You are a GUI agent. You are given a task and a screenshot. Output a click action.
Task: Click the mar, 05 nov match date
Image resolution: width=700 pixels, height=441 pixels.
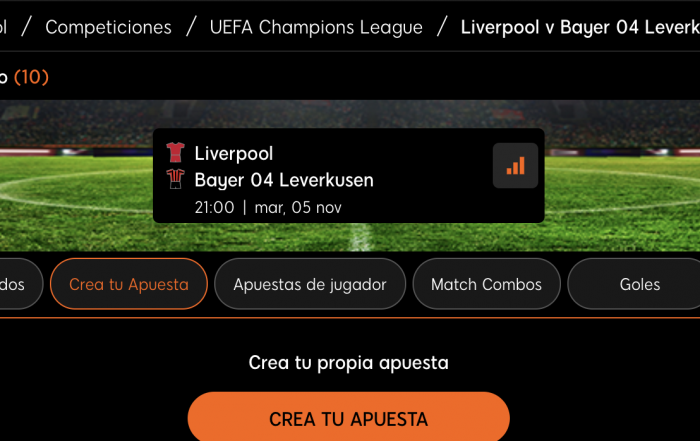[298, 208]
